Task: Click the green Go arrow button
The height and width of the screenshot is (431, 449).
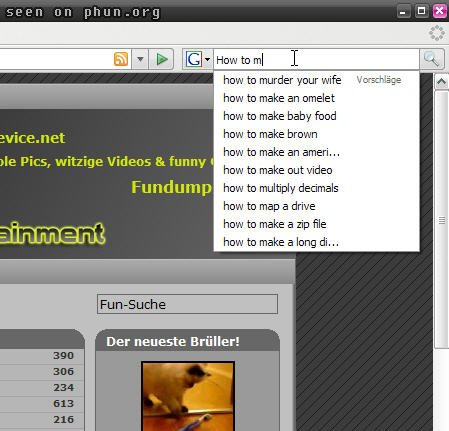Action: [x=162, y=59]
